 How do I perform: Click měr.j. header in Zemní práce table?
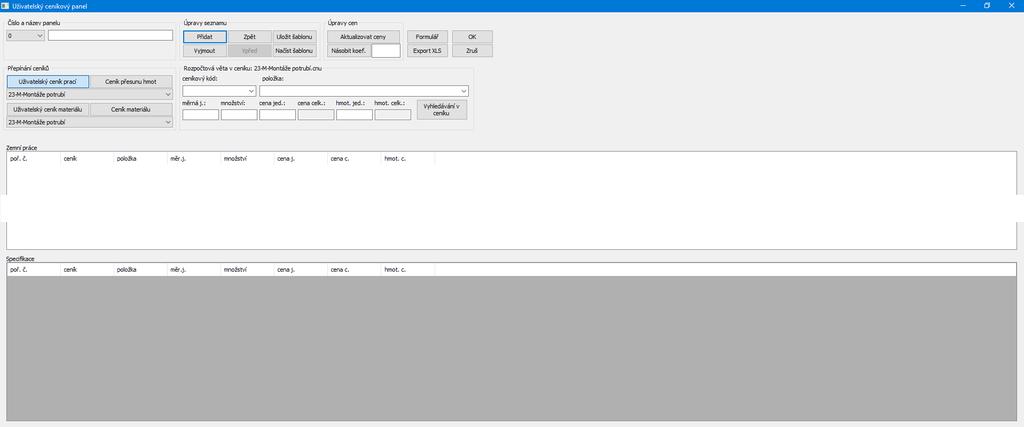pos(194,159)
